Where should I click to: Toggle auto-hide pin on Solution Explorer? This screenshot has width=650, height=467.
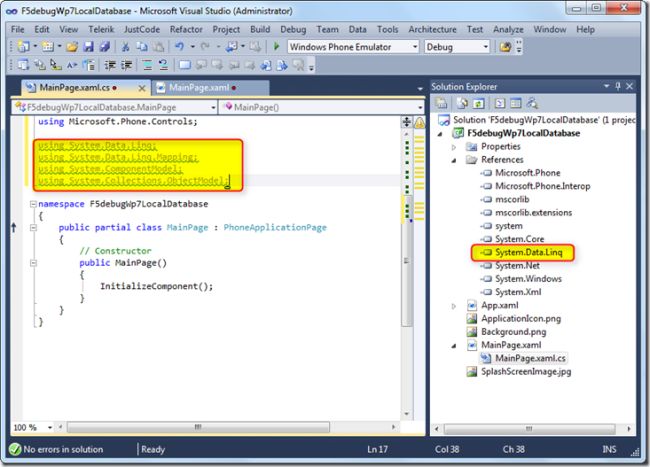[618, 86]
